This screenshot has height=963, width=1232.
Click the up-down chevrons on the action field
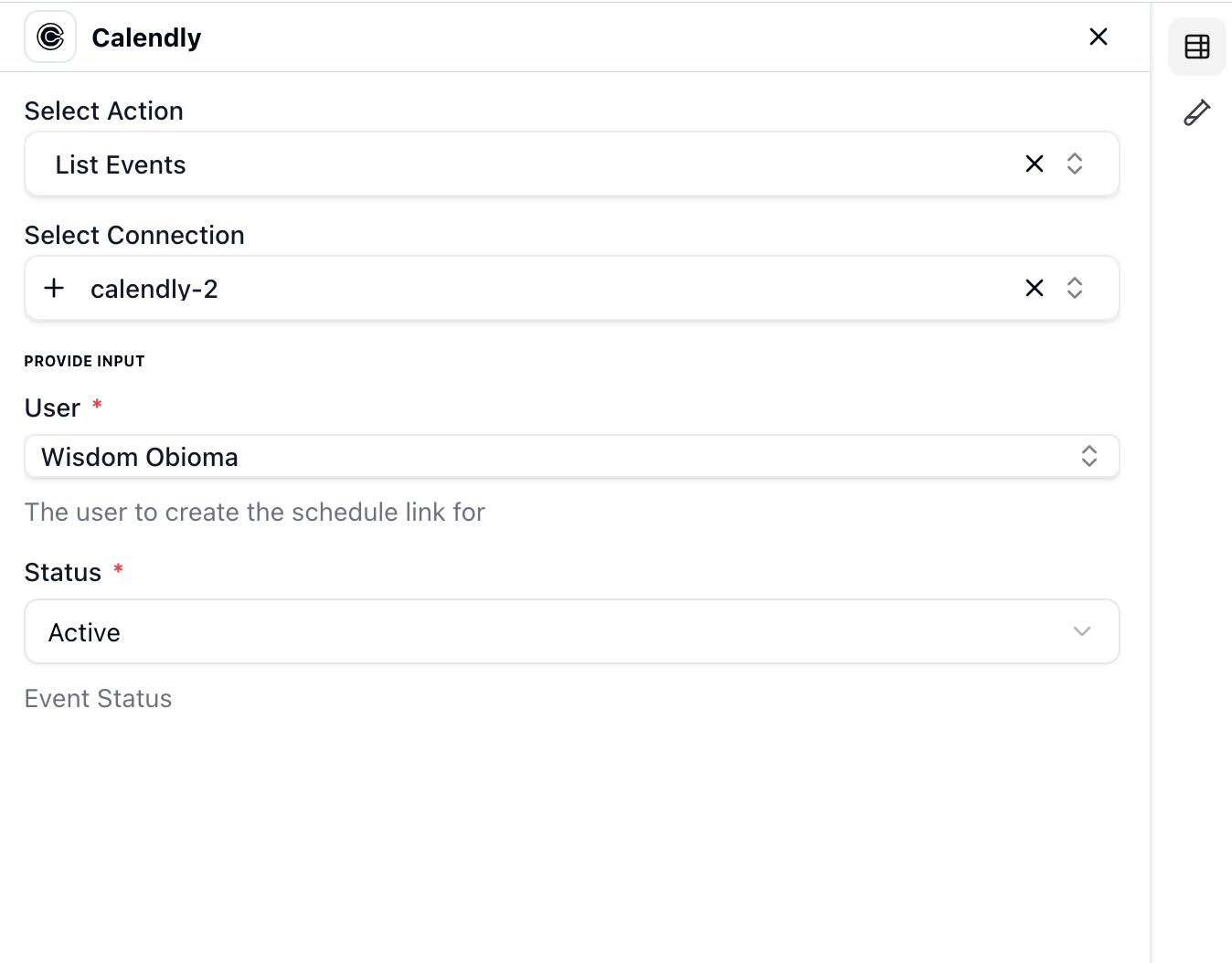tap(1075, 164)
